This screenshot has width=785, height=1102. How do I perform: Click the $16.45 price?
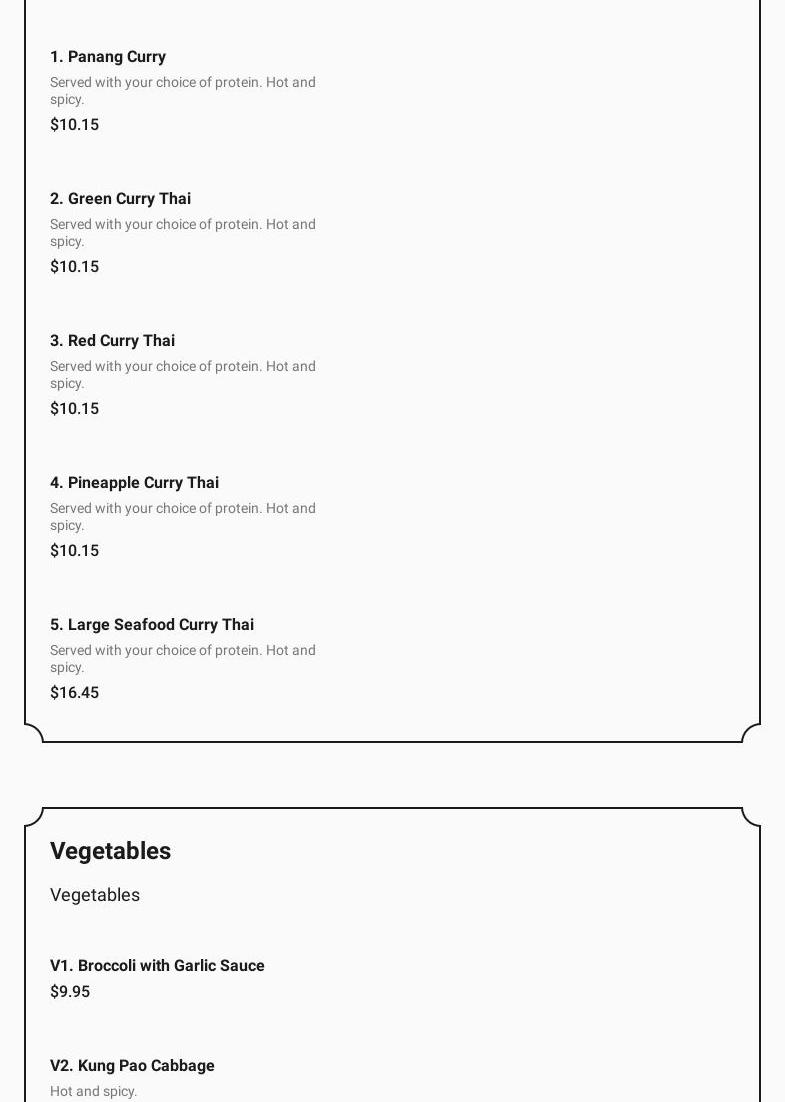(x=75, y=693)
